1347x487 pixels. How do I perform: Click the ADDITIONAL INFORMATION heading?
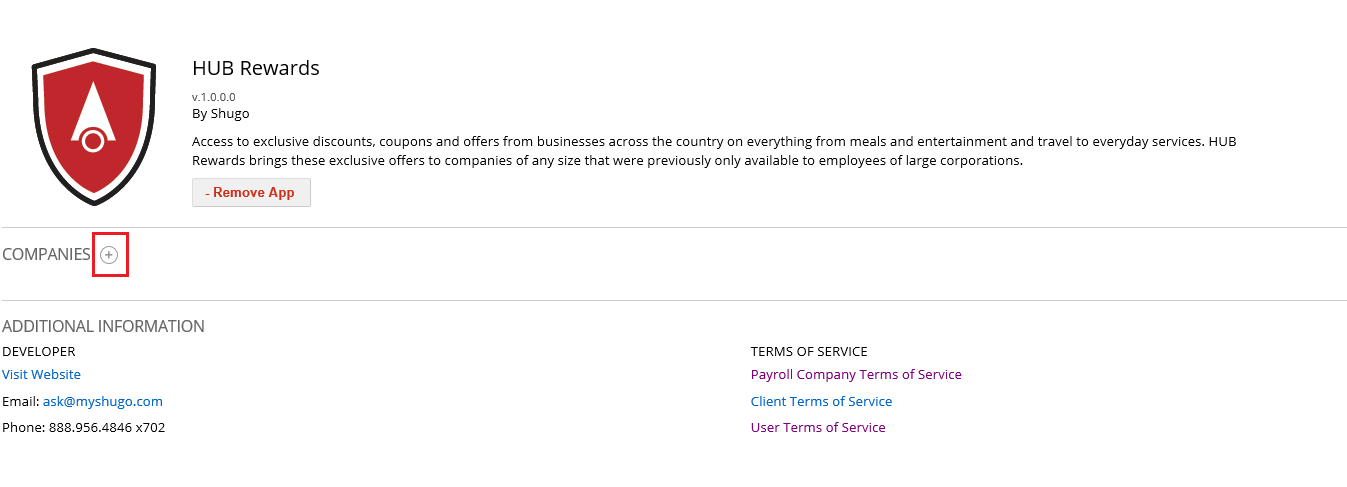103,326
